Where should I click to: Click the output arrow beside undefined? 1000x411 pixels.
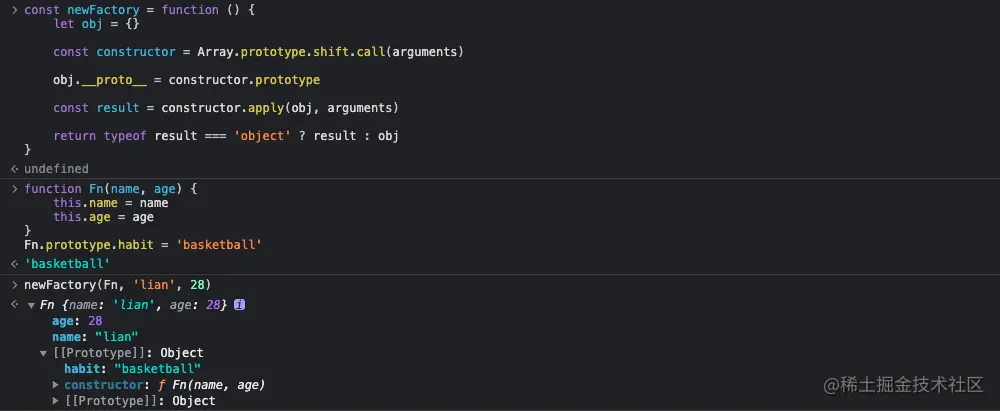coord(15,169)
